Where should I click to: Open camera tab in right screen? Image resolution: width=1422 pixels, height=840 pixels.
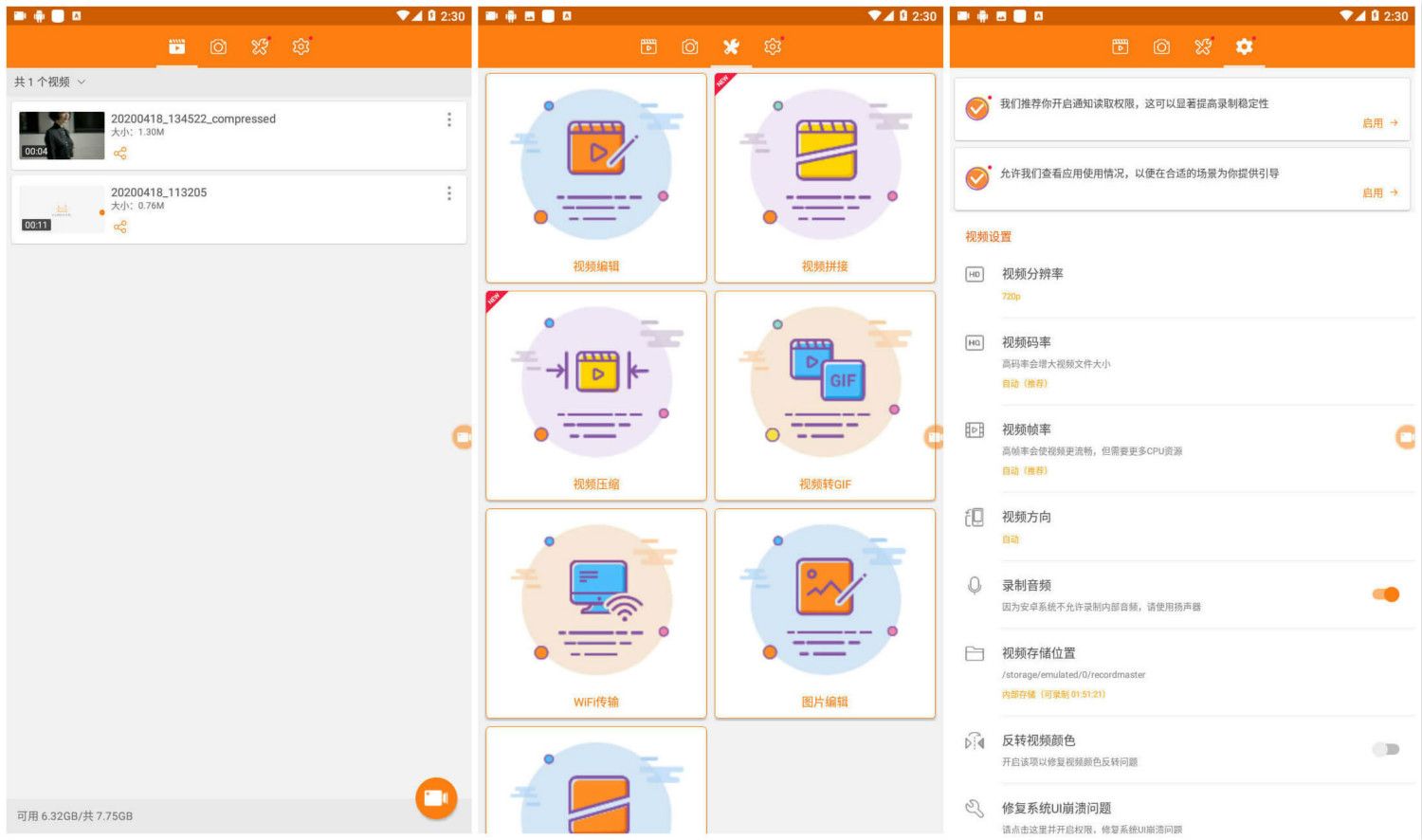pos(1162,46)
